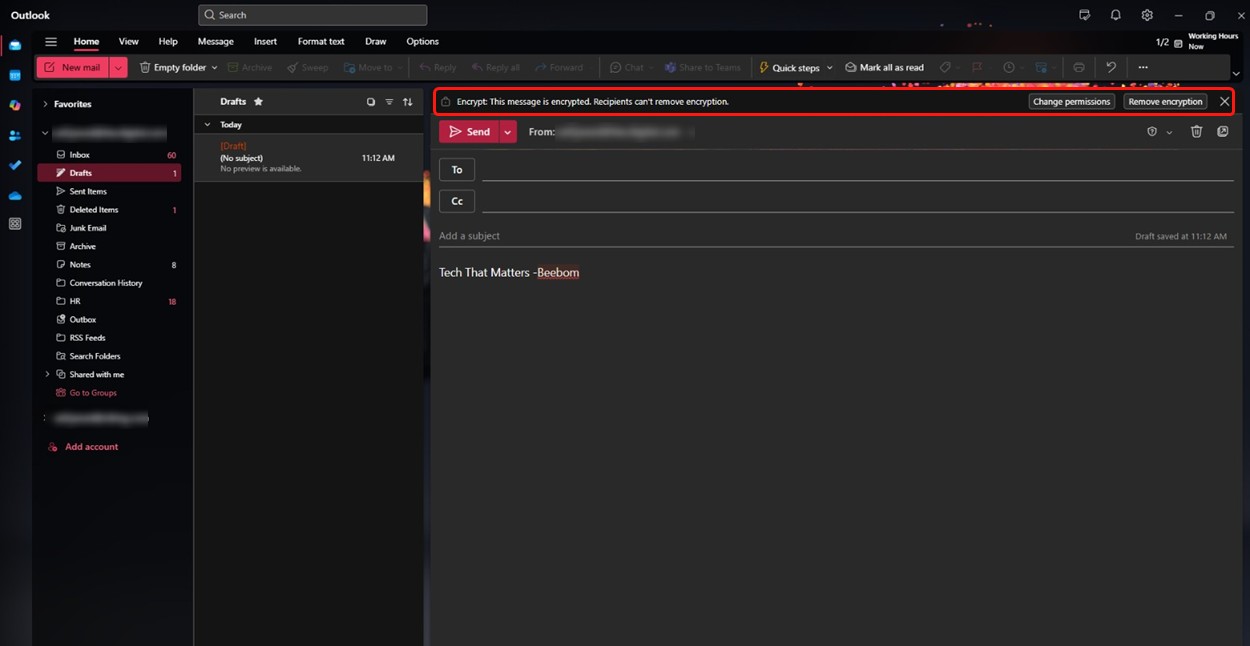Open the Format text tab
The width and height of the screenshot is (1250, 646).
click(x=321, y=42)
